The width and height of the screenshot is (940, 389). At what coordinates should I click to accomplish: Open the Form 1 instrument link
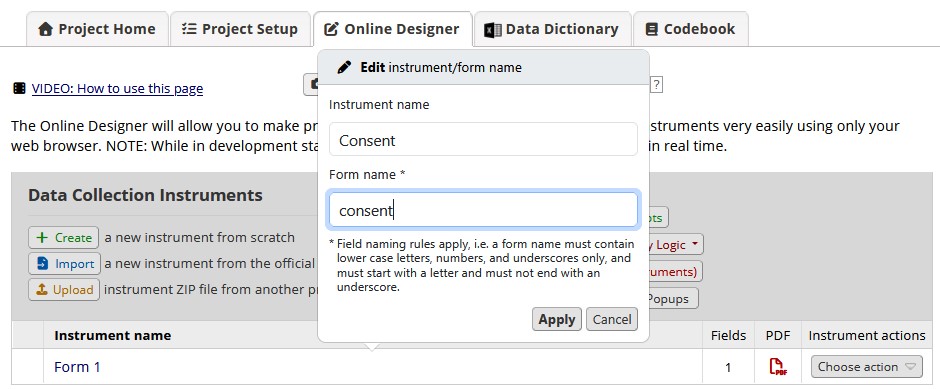pos(77,367)
